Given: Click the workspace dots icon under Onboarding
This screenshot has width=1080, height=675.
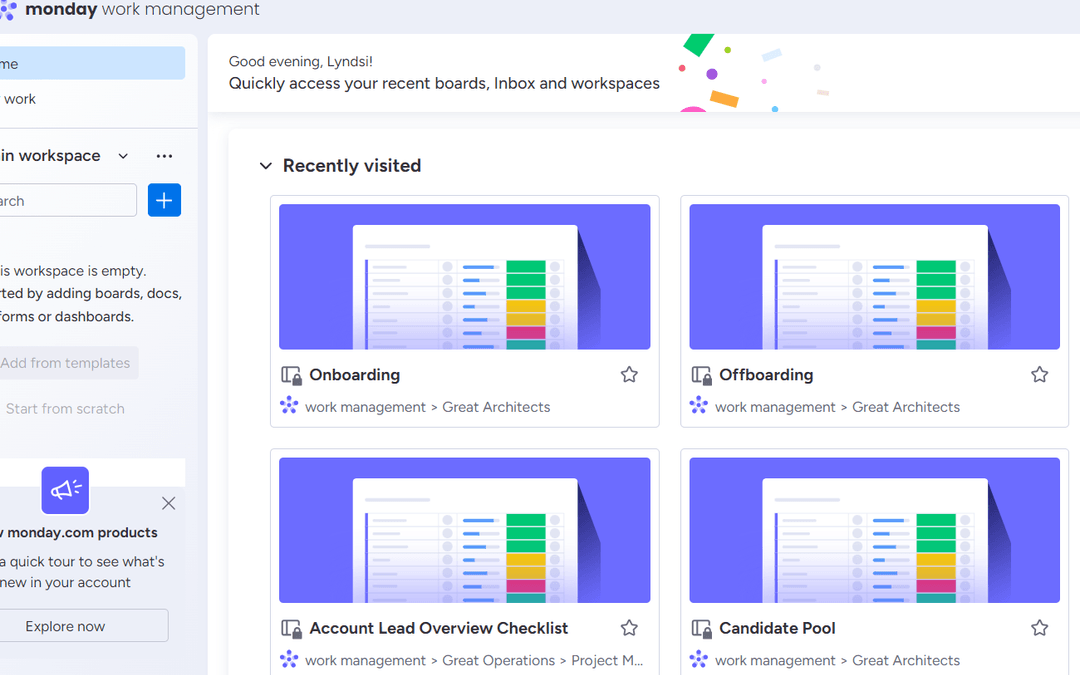Looking at the screenshot, I should click(x=288, y=407).
